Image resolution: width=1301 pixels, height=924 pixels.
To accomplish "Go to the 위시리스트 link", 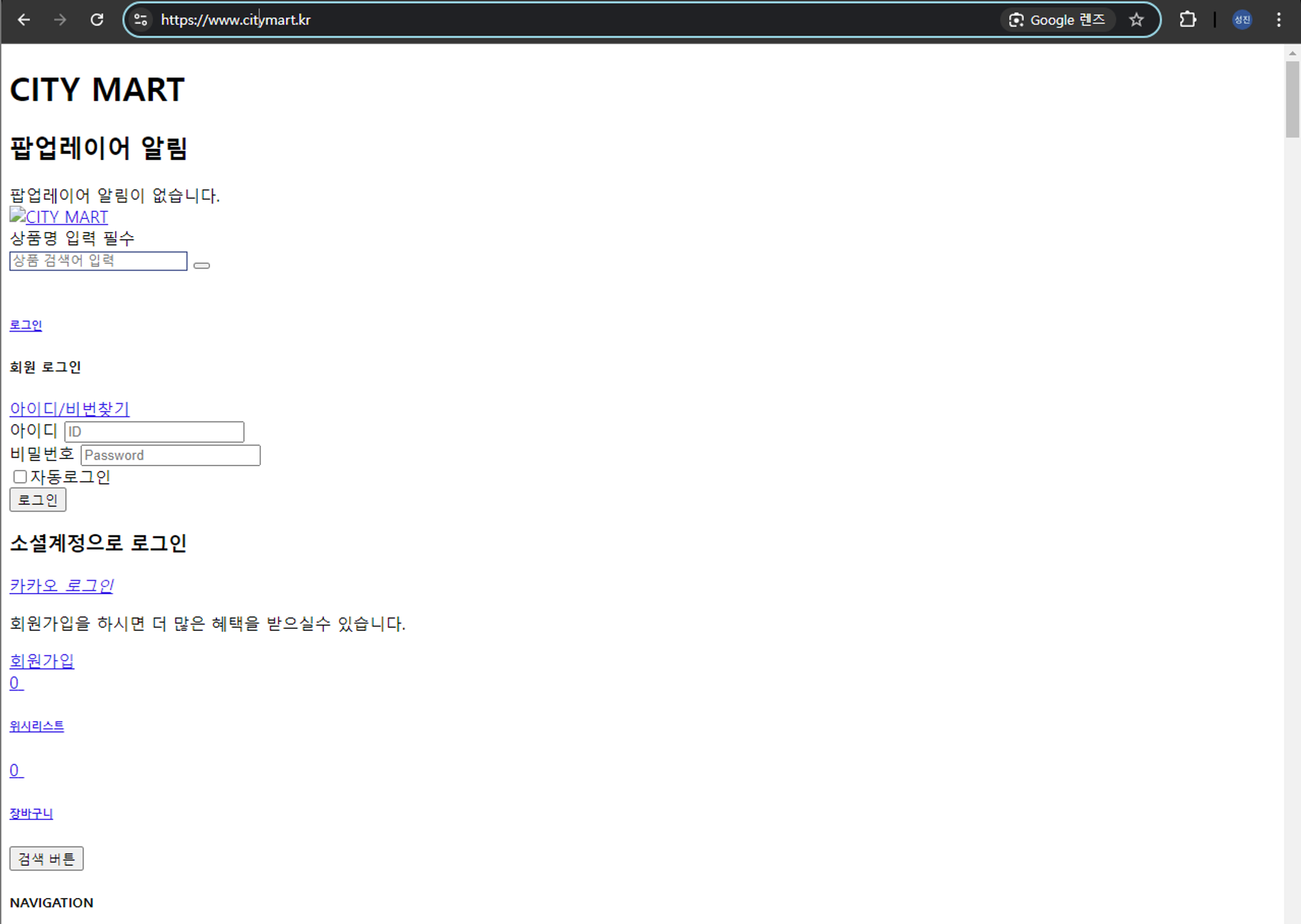I will (x=36, y=726).
